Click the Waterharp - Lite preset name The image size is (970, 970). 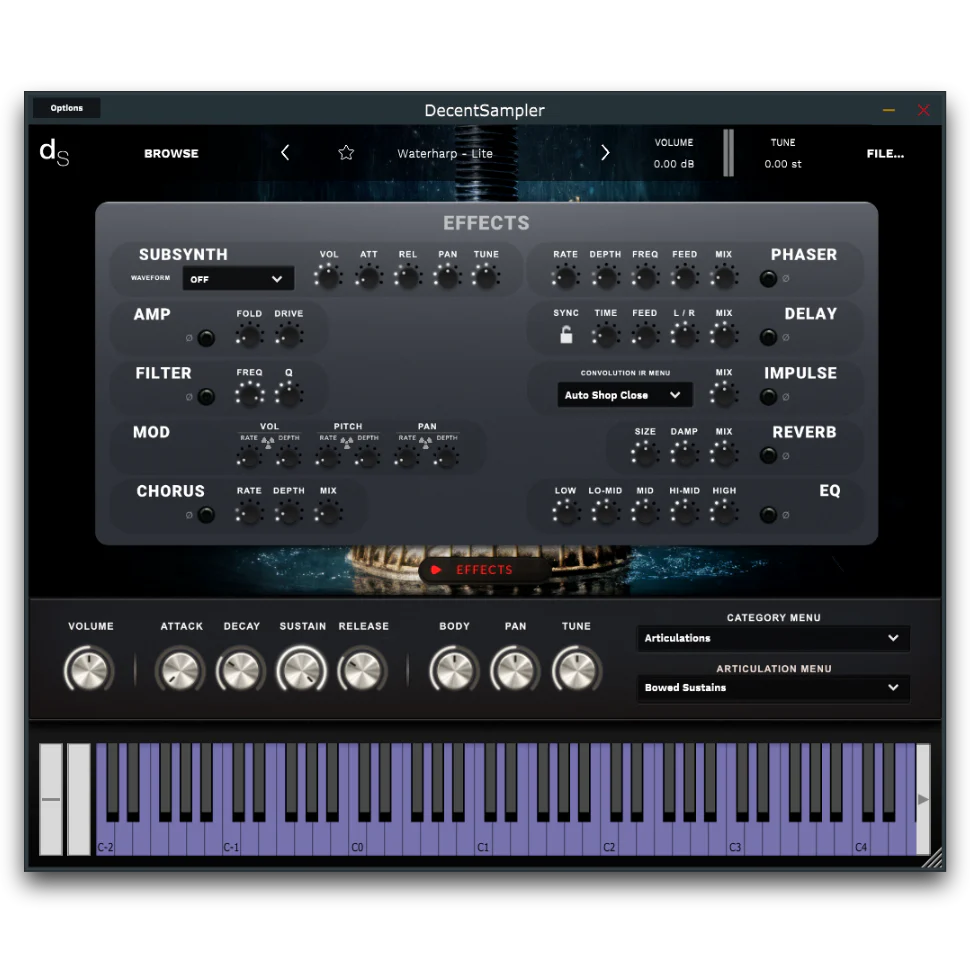pos(445,154)
